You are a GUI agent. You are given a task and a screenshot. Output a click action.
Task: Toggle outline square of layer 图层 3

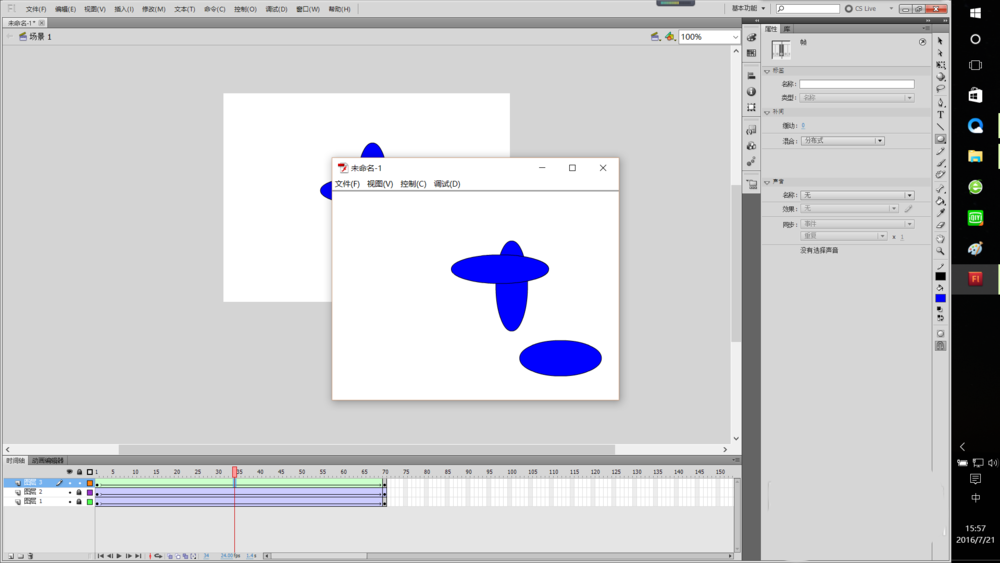[x=90, y=483]
